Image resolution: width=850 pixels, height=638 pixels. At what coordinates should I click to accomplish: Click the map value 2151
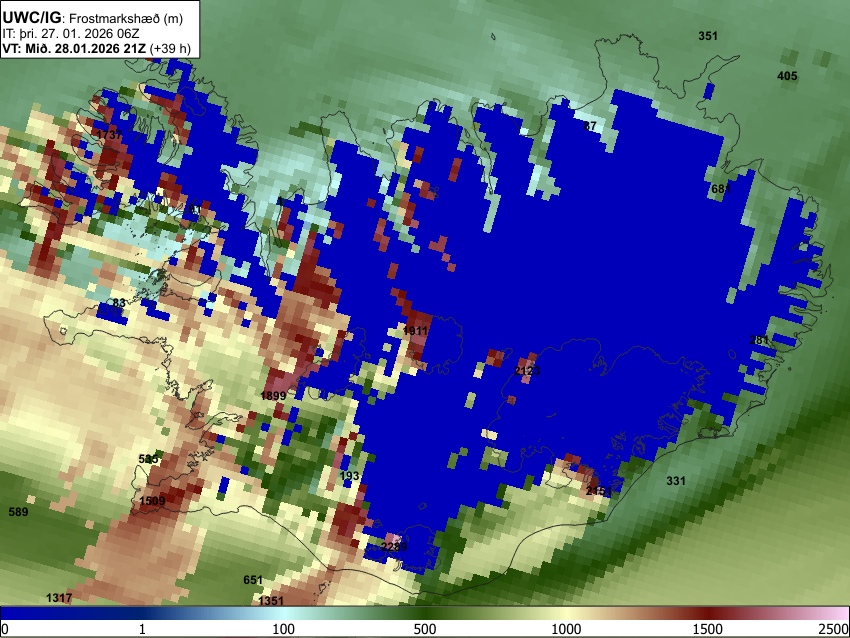click(598, 492)
